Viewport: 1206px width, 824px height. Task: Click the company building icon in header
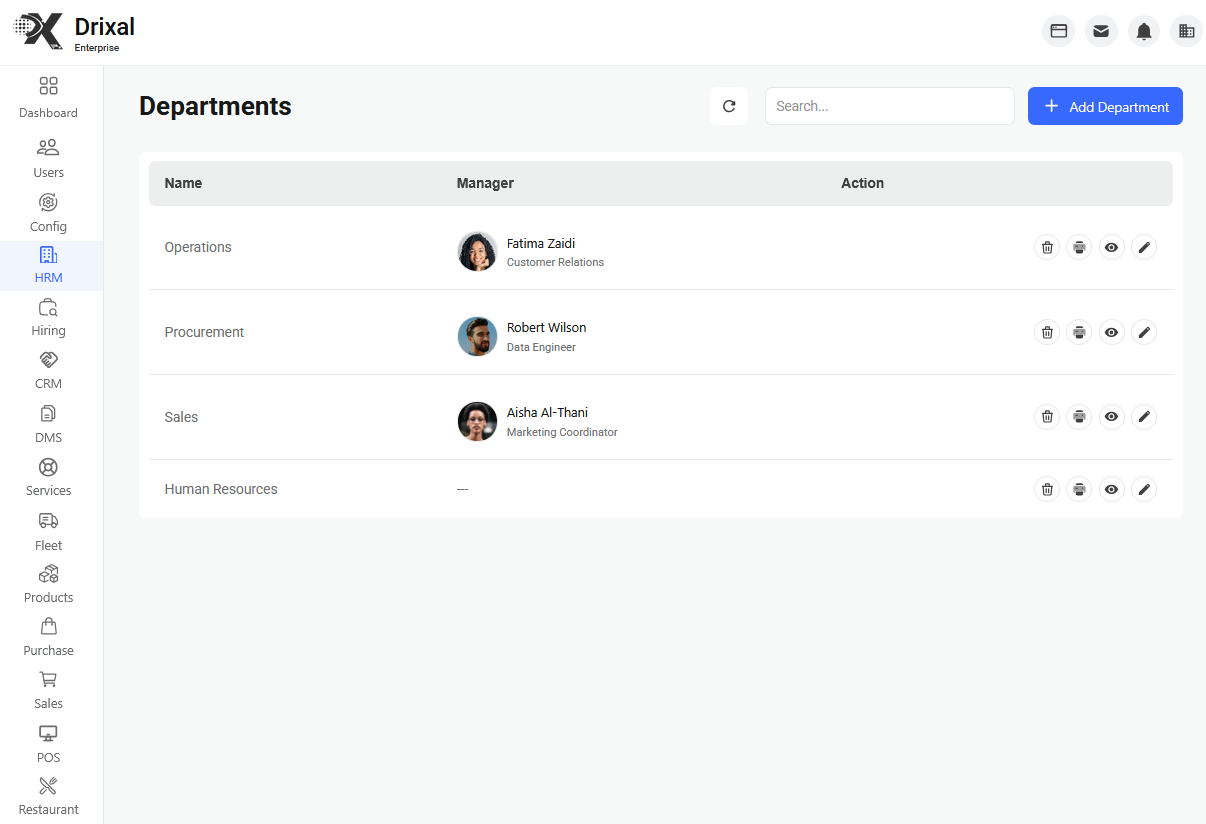click(1187, 31)
